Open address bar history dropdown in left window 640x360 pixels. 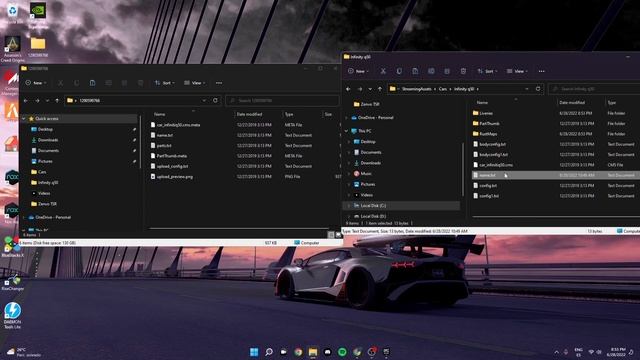204,100
